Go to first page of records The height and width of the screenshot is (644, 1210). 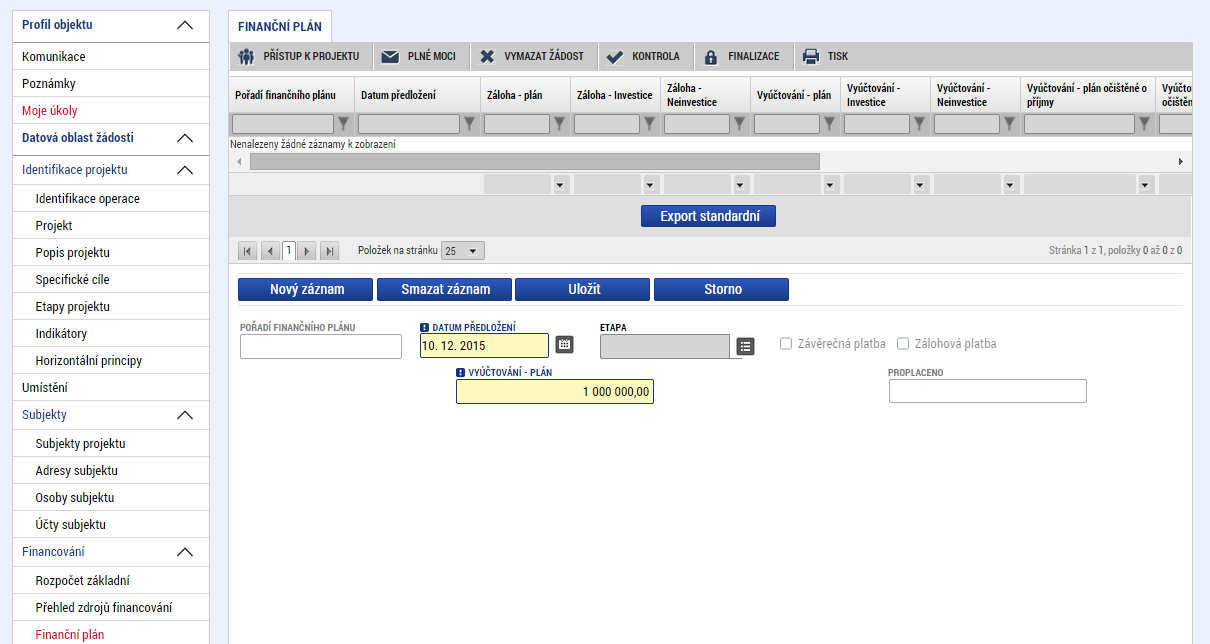coord(248,251)
